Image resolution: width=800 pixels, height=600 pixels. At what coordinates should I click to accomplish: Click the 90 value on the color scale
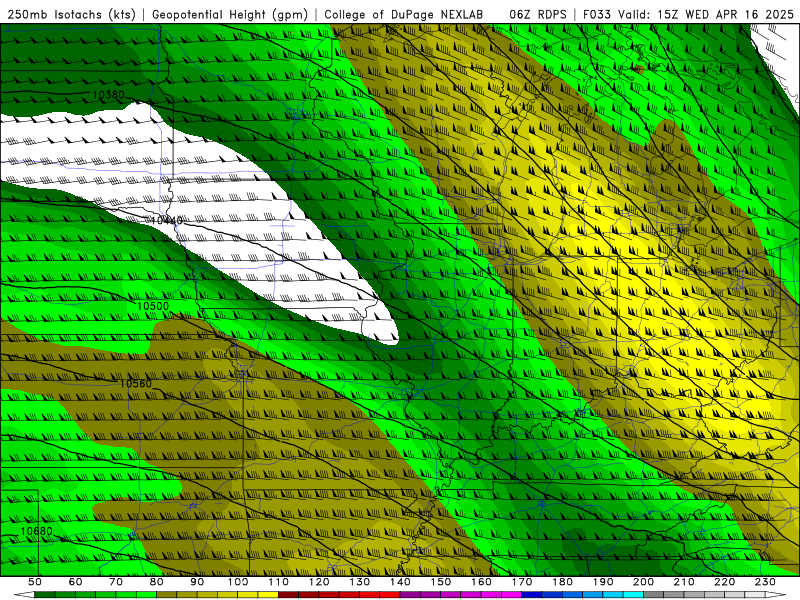(x=197, y=582)
